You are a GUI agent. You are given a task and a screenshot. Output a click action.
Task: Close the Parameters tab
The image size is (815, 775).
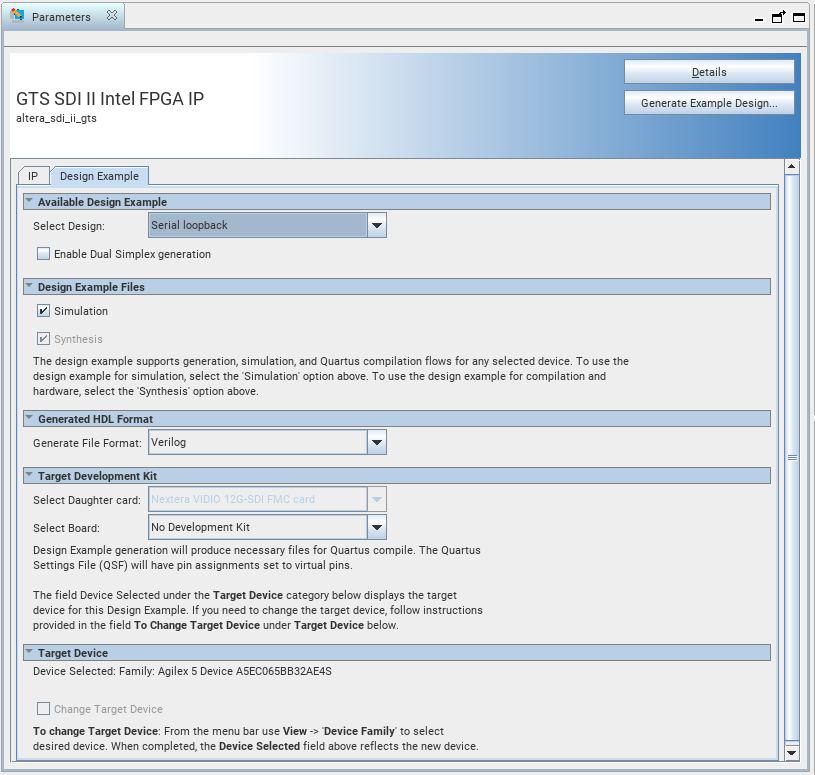pos(111,16)
